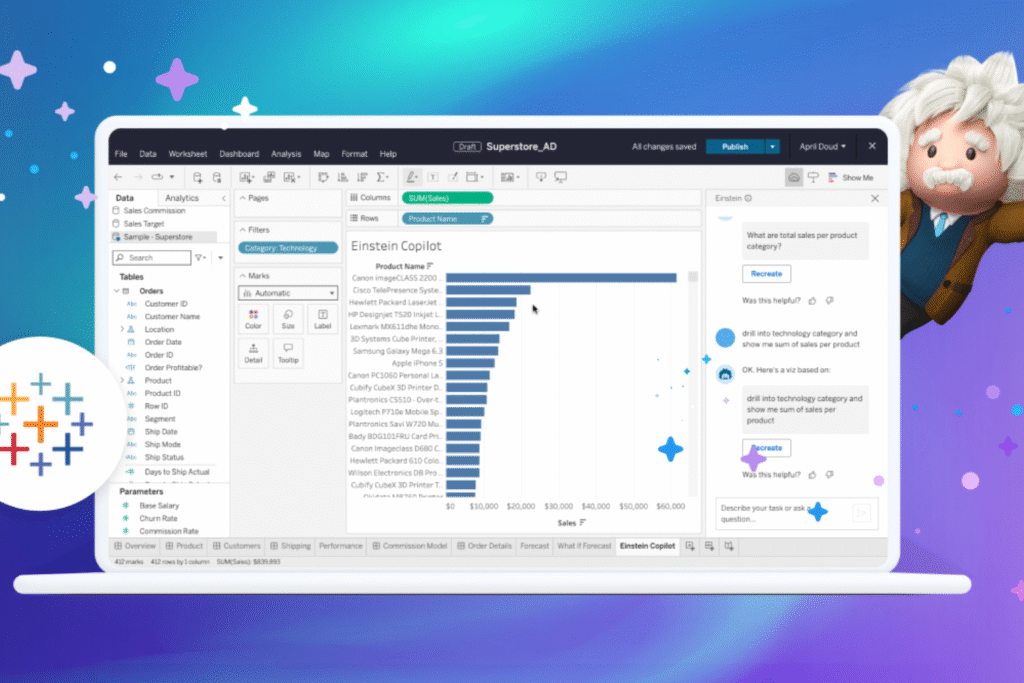Screen dimensions: 1024x683
Task: Click the data pane filter icon beside Search
Action: pyautogui.click(x=200, y=258)
